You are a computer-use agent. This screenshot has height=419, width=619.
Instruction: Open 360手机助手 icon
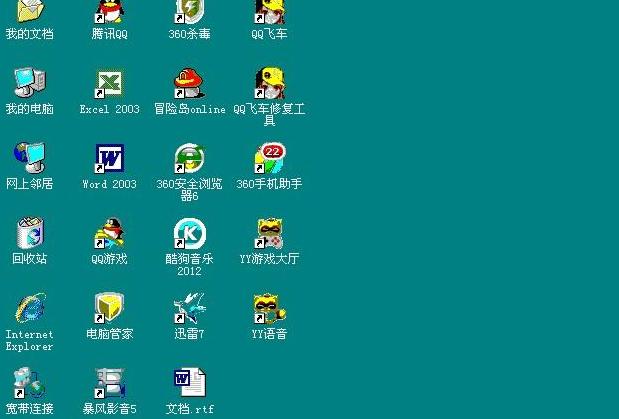270,158
